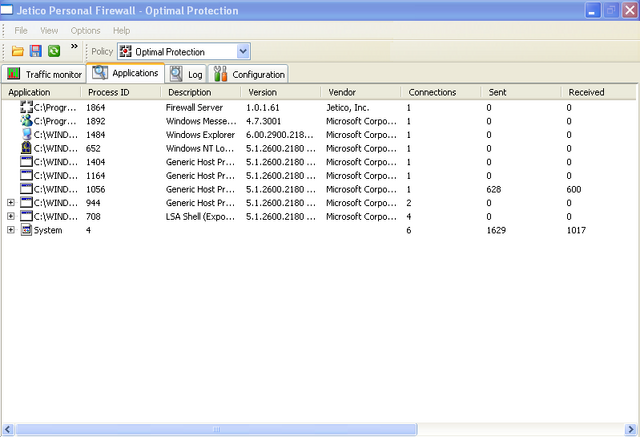
Task: Click the sent value 1629
Action: (x=496, y=230)
